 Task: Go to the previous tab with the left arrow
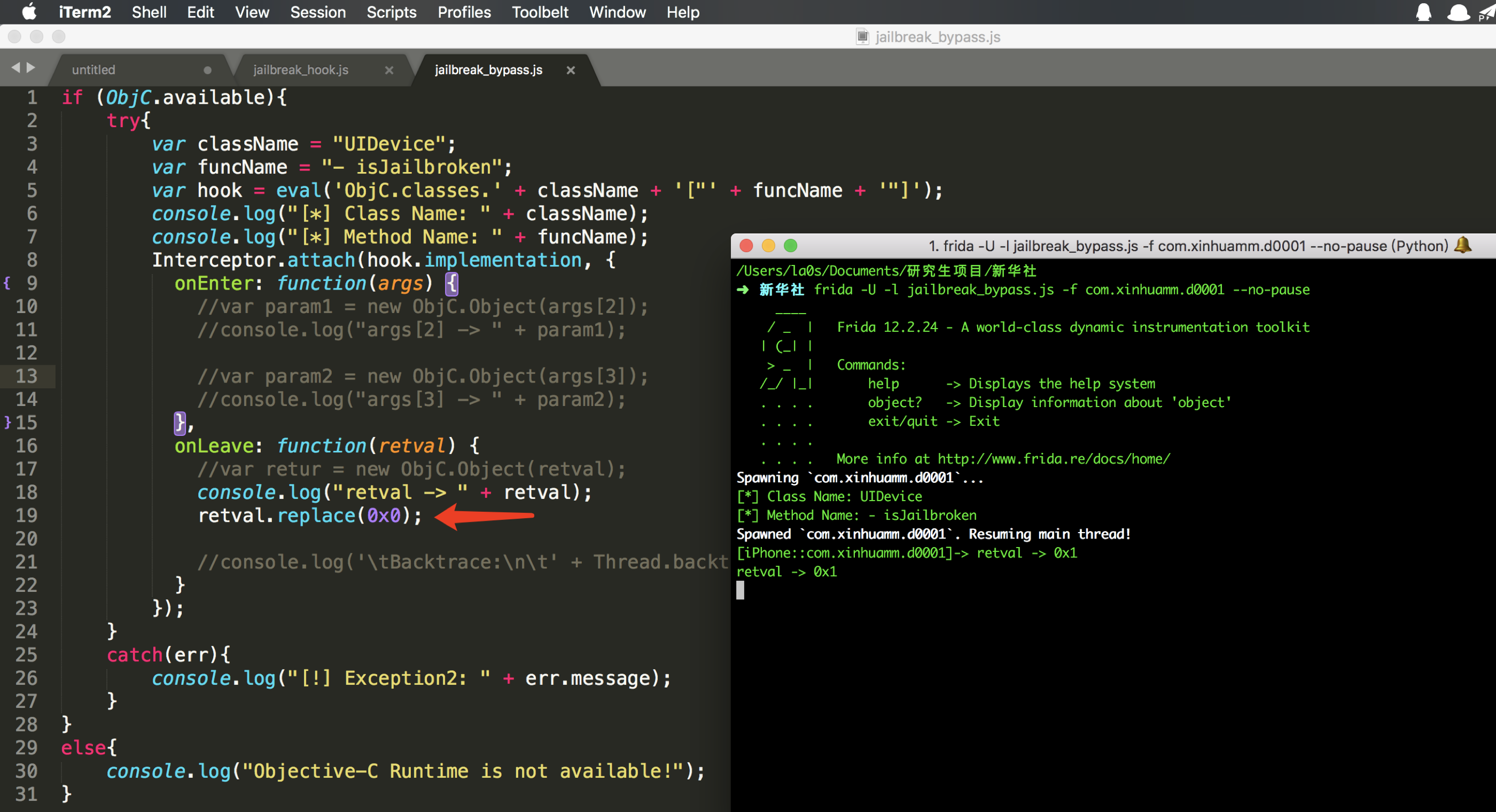15,68
